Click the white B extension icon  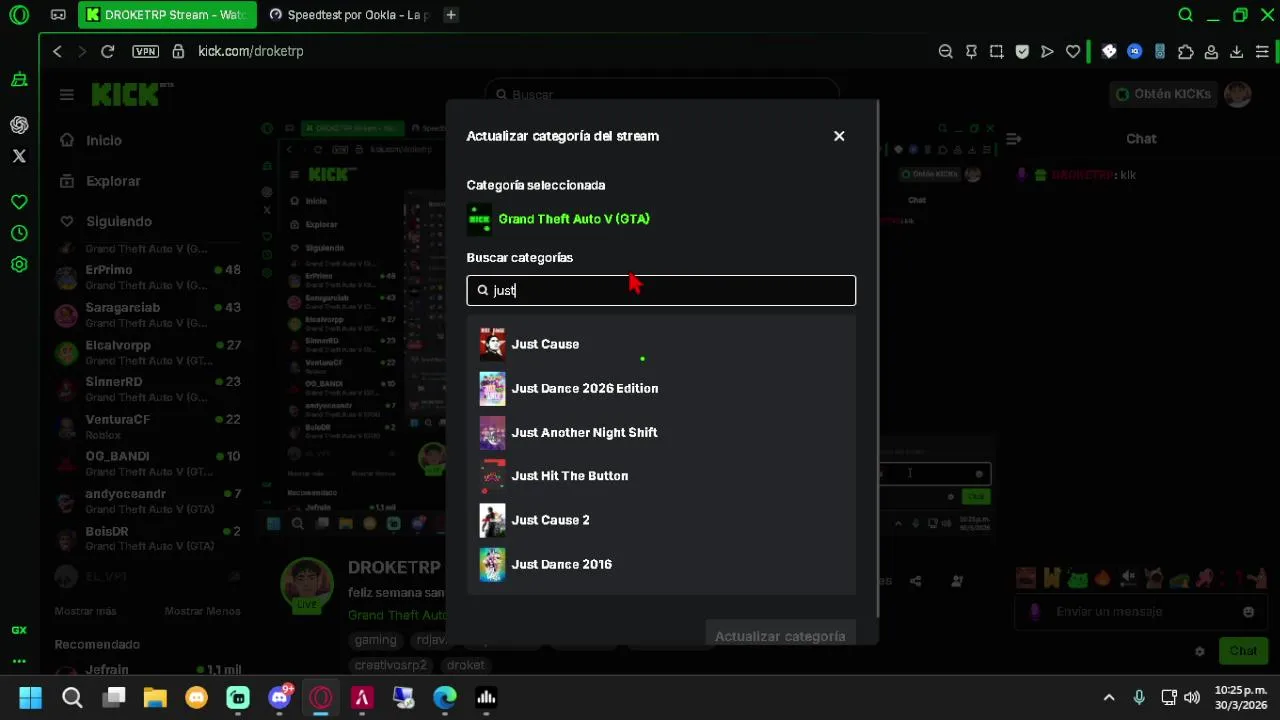pyautogui.click(x=1109, y=52)
